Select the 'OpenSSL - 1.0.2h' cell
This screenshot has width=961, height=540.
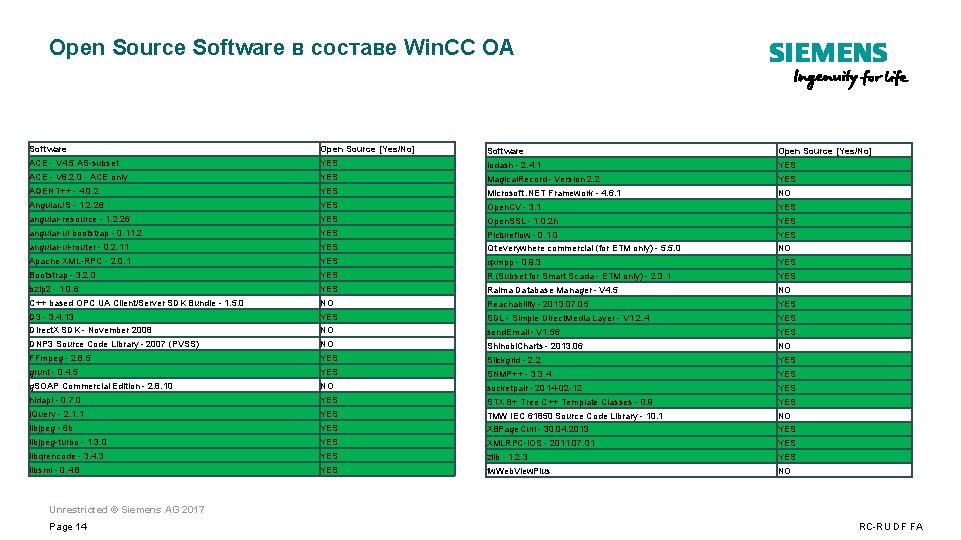[x=631, y=221]
